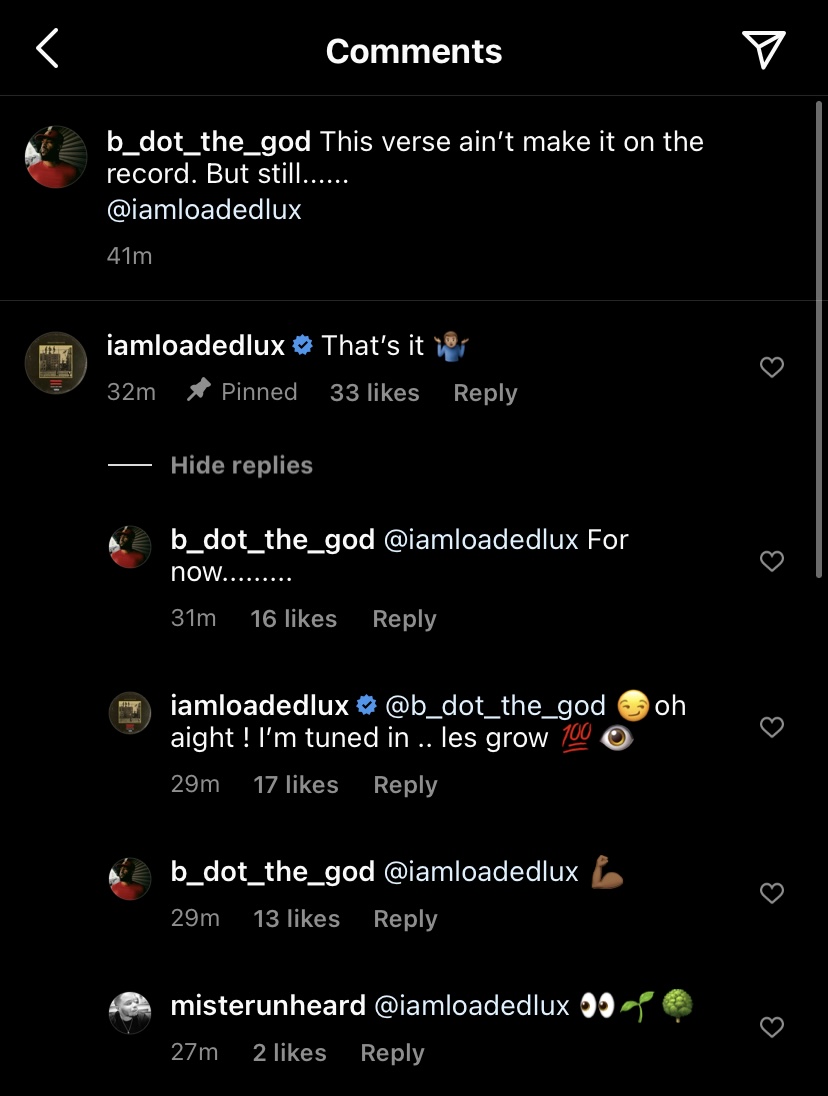828x1096 pixels.
Task: Like misterunheard's comment with heart icon
Action: 771,1027
